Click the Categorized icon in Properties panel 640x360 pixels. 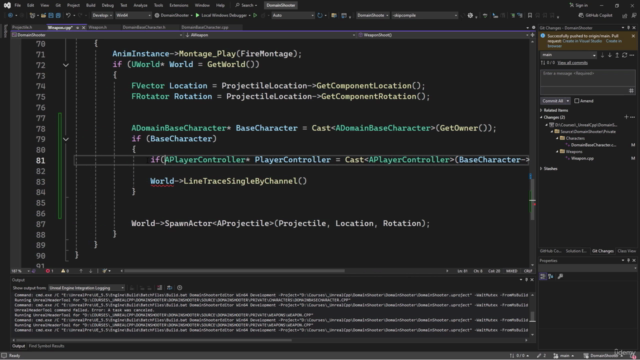(542, 277)
